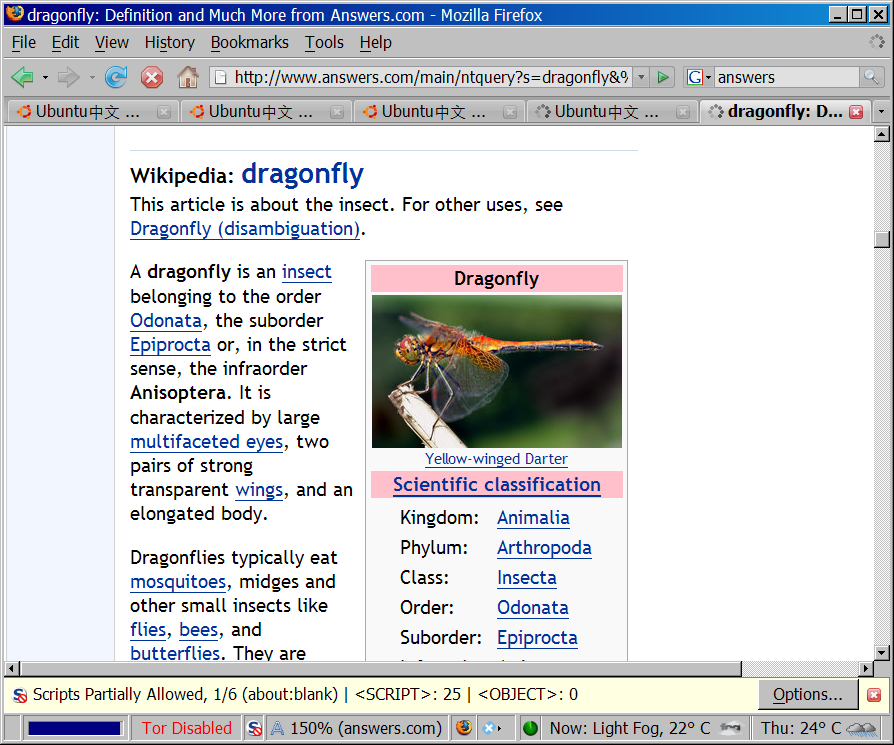
Task: Open the list-all-tabs dropdown
Action: 881,112
